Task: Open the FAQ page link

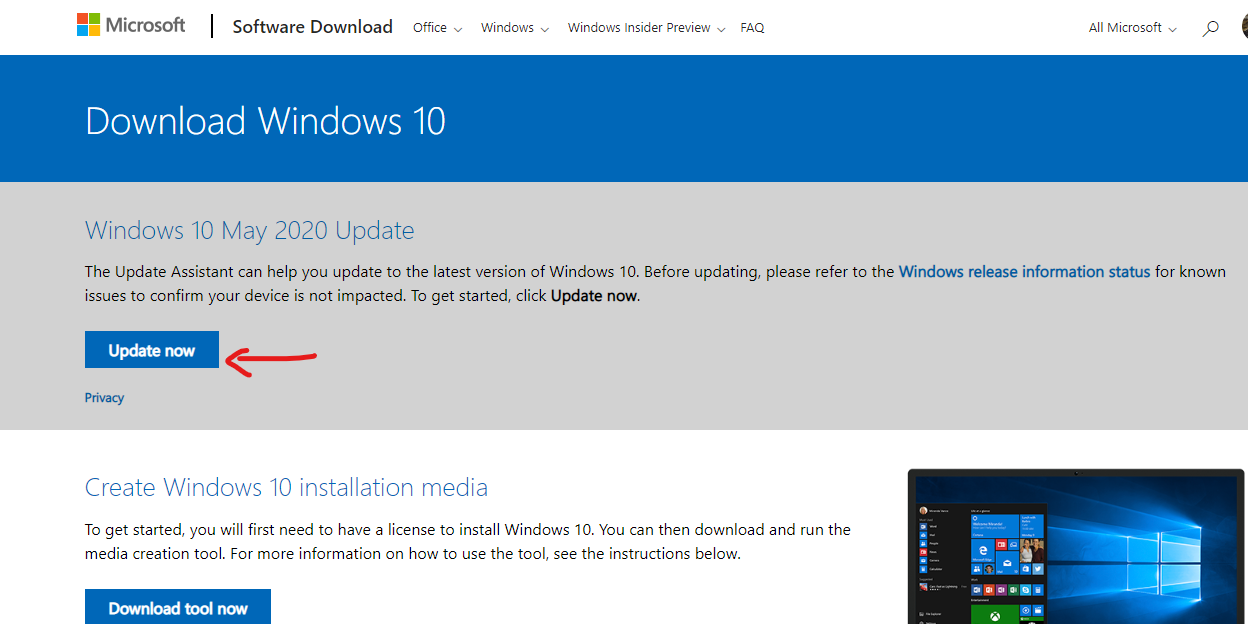Action: click(752, 28)
